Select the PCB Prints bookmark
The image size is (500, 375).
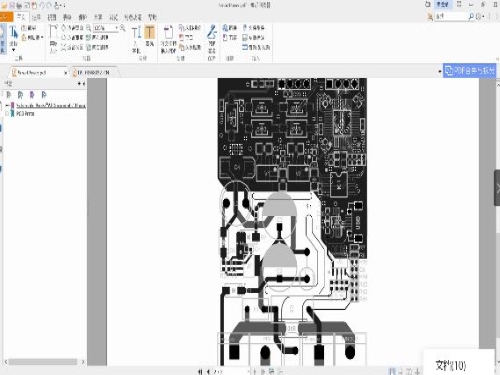25,114
